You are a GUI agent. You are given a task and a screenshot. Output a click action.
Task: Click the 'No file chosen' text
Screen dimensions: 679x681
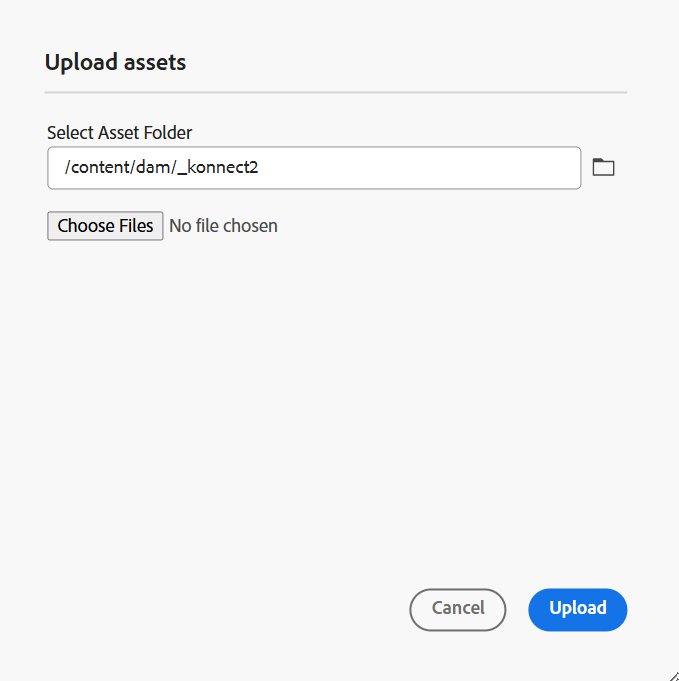click(x=223, y=226)
